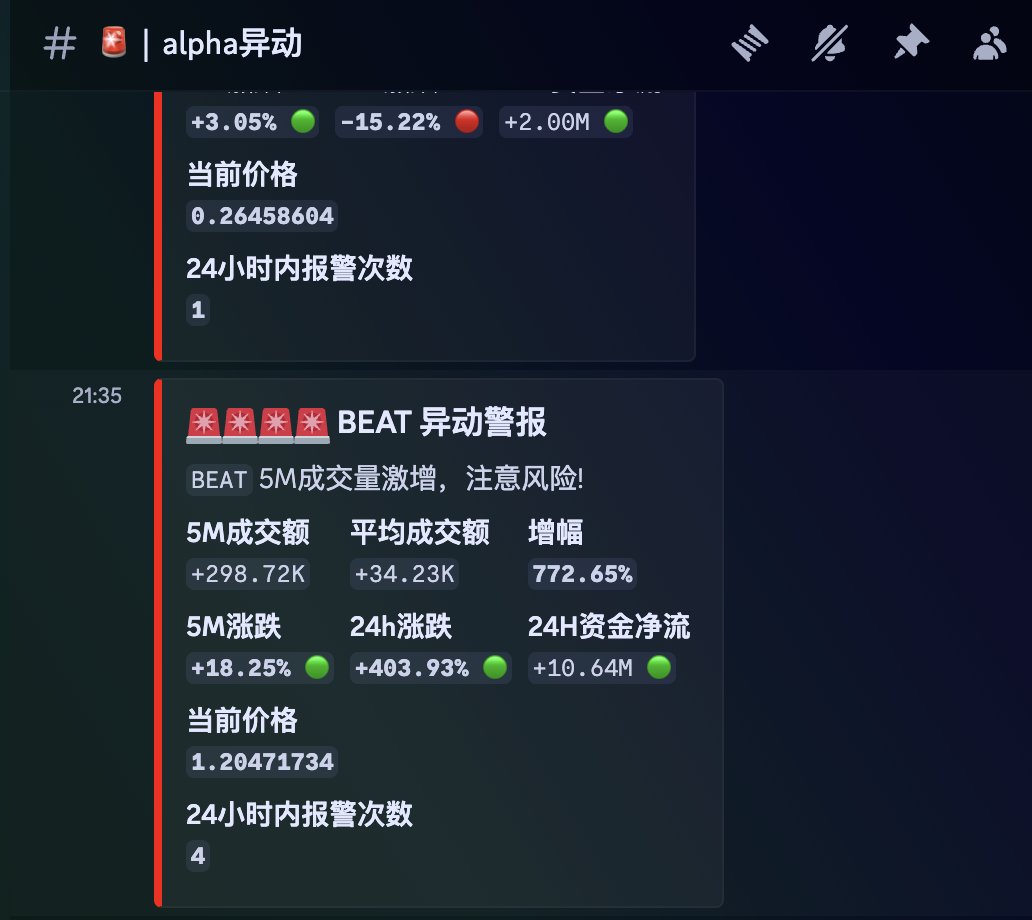Select the +10.64M net inflow value
Image resolution: width=1032 pixels, height=920 pixels.
pos(582,668)
